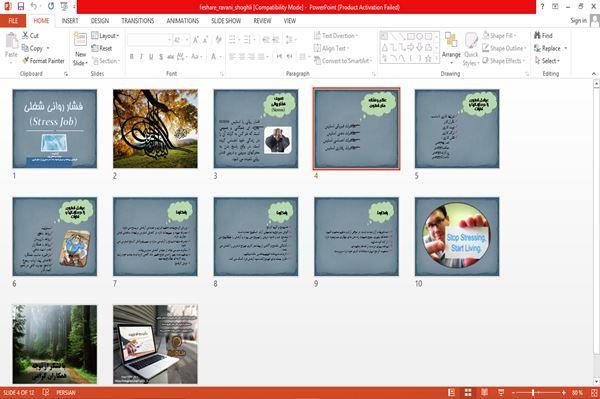Viewport: 600px width, 399px height.
Task: Open the Paragraph dialog launcher
Action: pos(373,74)
